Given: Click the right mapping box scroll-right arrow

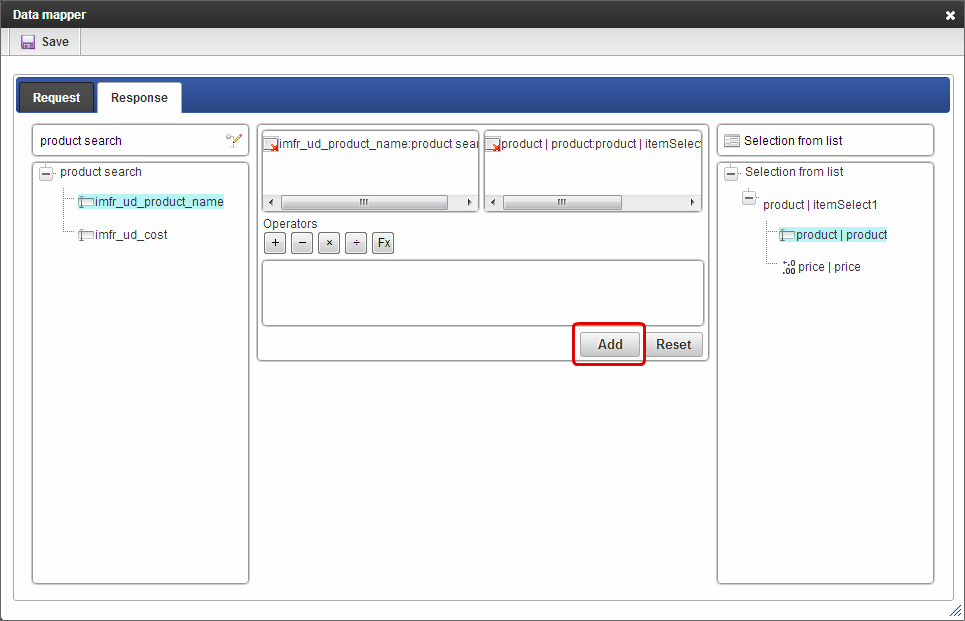Looking at the screenshot, I should point(692,202).
